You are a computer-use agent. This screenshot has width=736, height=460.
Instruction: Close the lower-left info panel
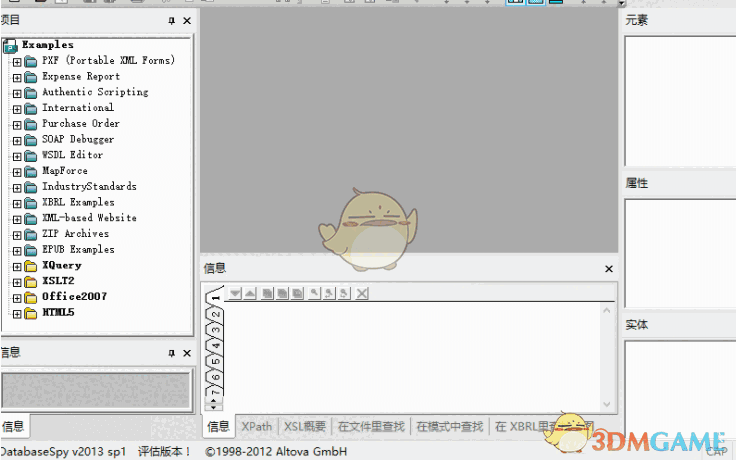click(x=187, y=353)
